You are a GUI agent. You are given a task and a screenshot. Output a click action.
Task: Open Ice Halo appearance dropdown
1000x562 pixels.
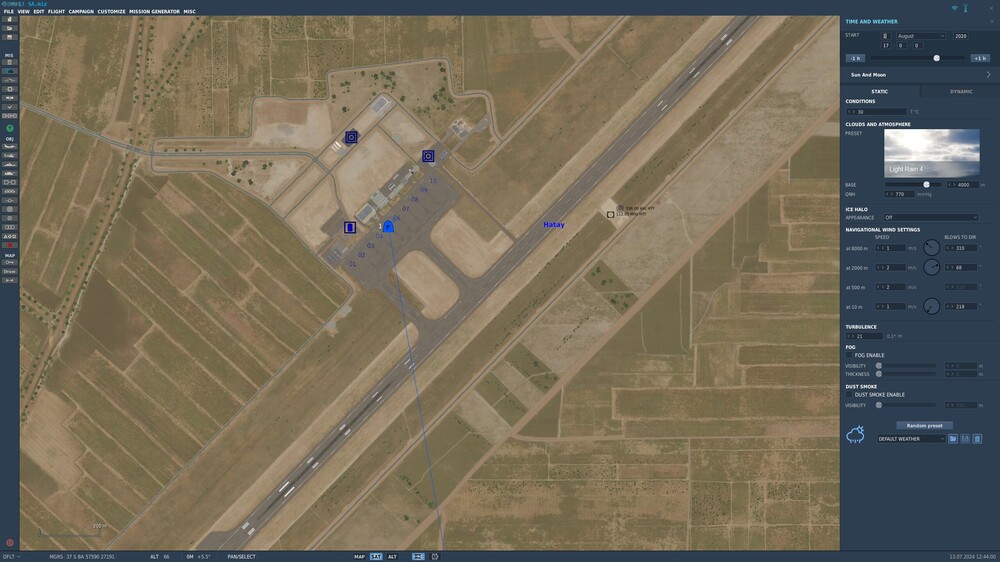pos(931,218)
